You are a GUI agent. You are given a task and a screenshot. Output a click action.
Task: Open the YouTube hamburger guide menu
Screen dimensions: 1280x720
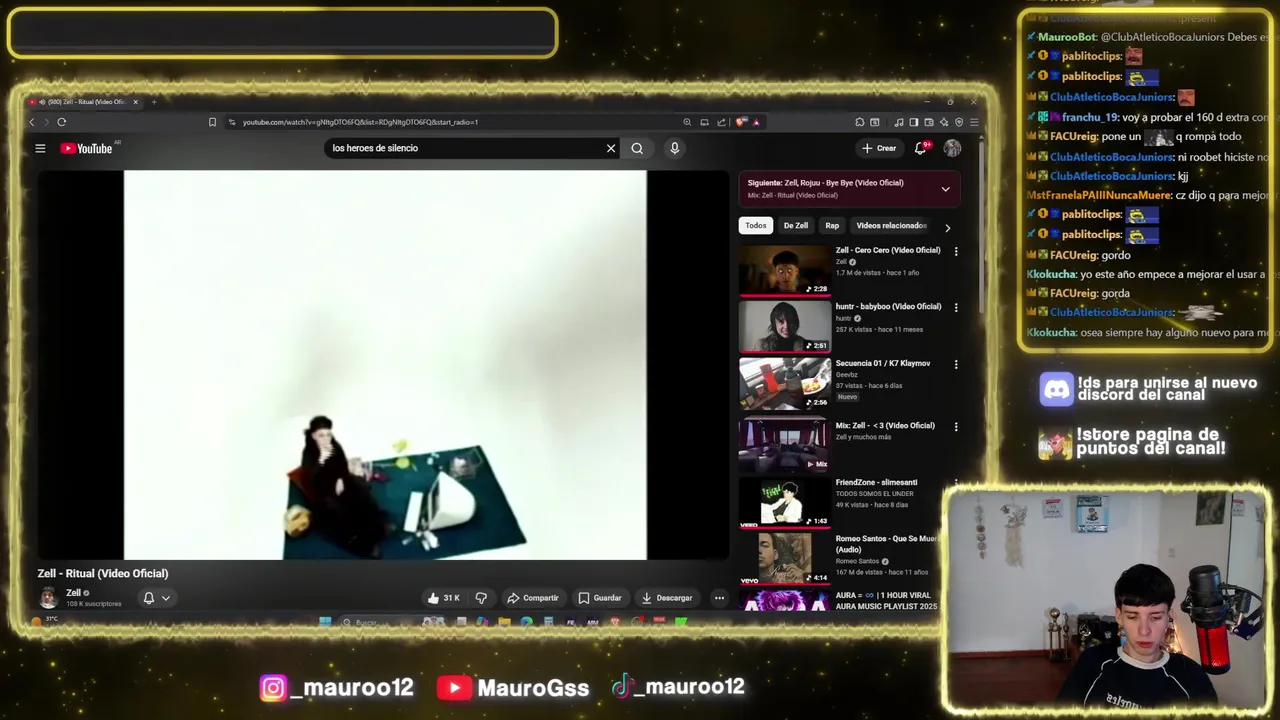pos(40,148)
